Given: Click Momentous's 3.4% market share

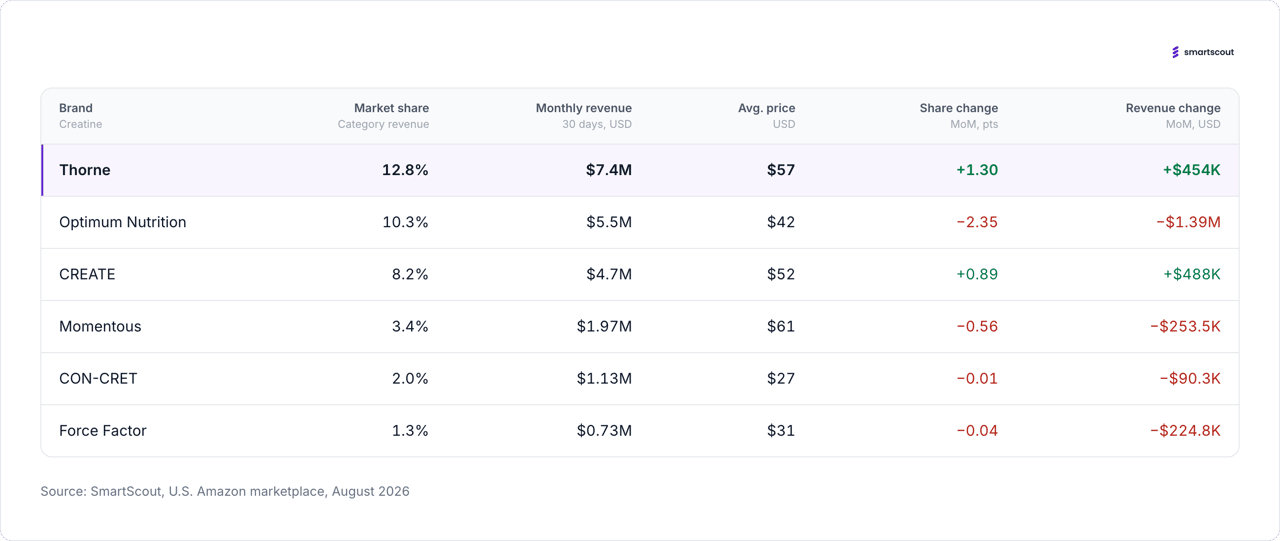Looking at the screenshot, I should click(410, 326).
